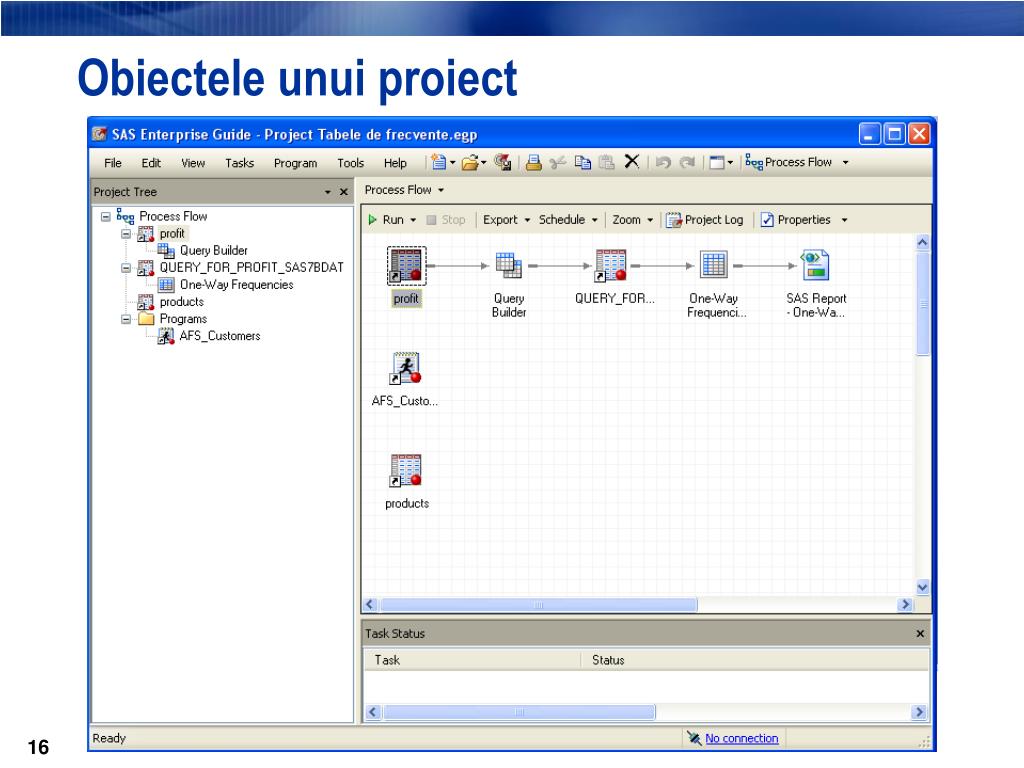Open the Tools menu
This screenshot has height=768, width=1024.
tap(351, 163)
